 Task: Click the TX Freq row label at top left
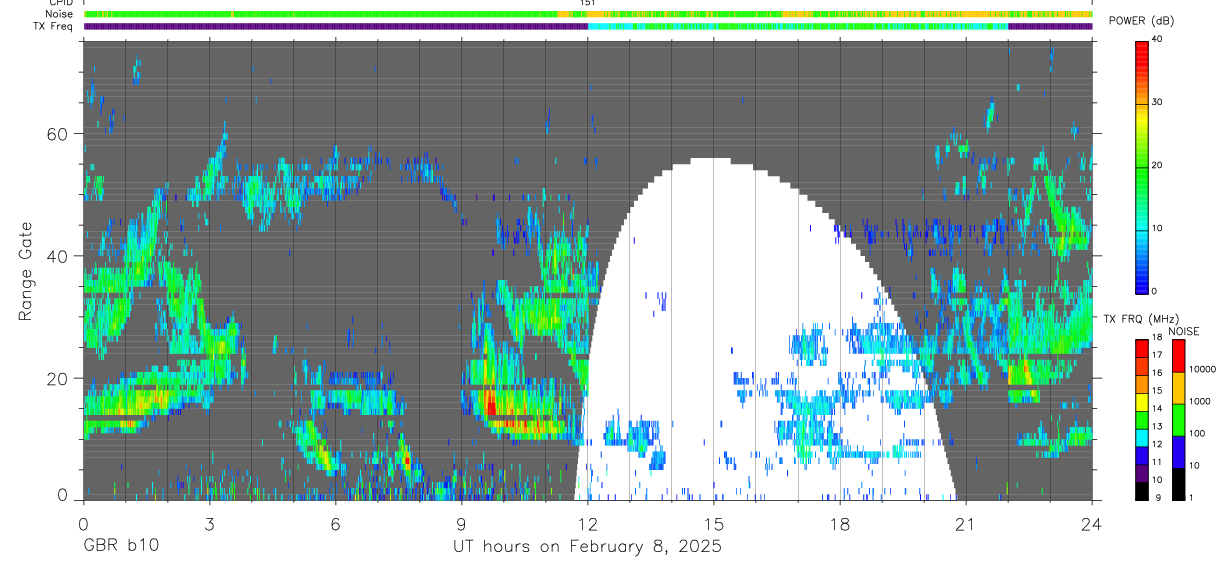[54, 26]
